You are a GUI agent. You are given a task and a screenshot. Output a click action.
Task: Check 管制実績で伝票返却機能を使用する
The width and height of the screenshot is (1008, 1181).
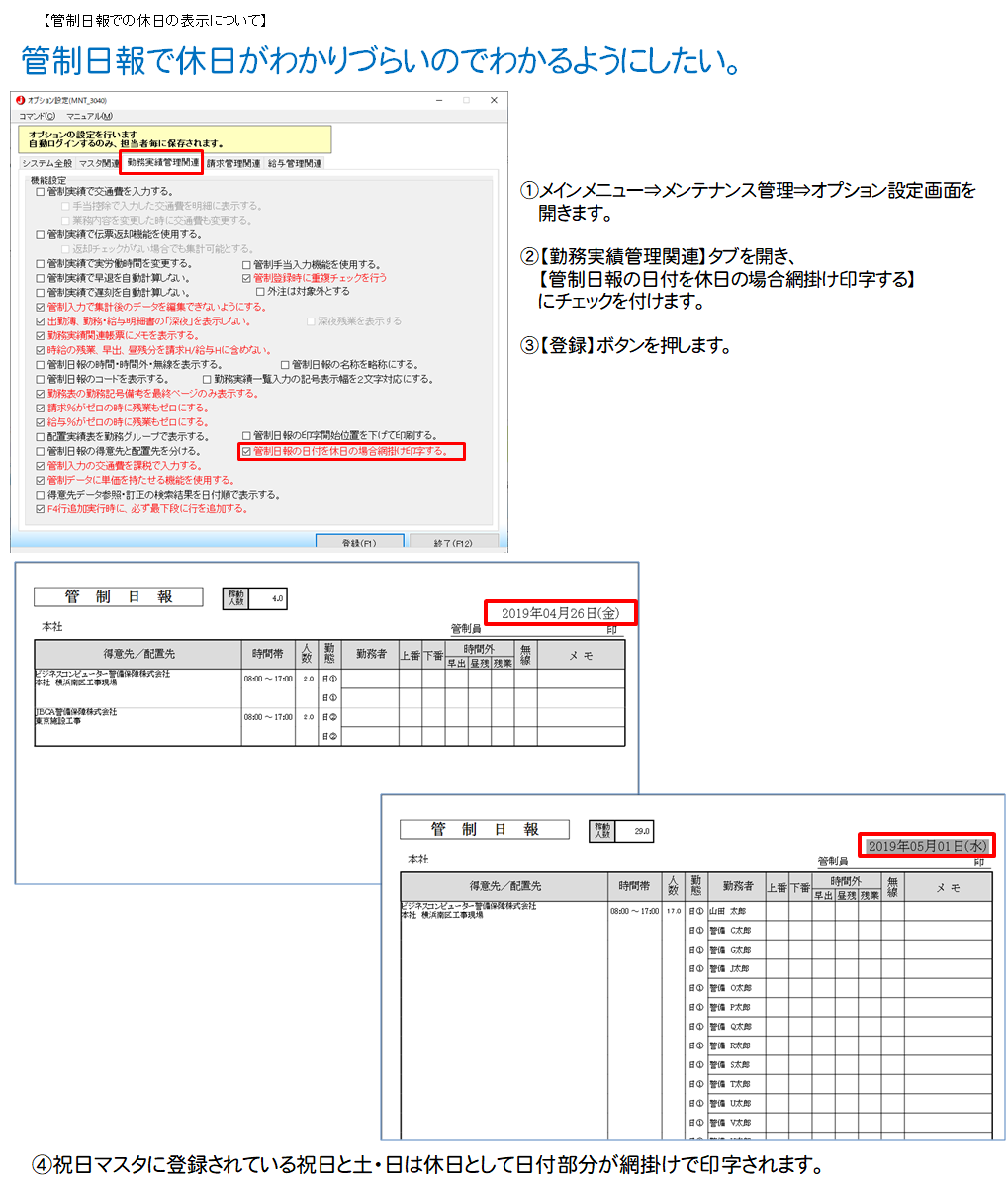(x=41, y=235)
